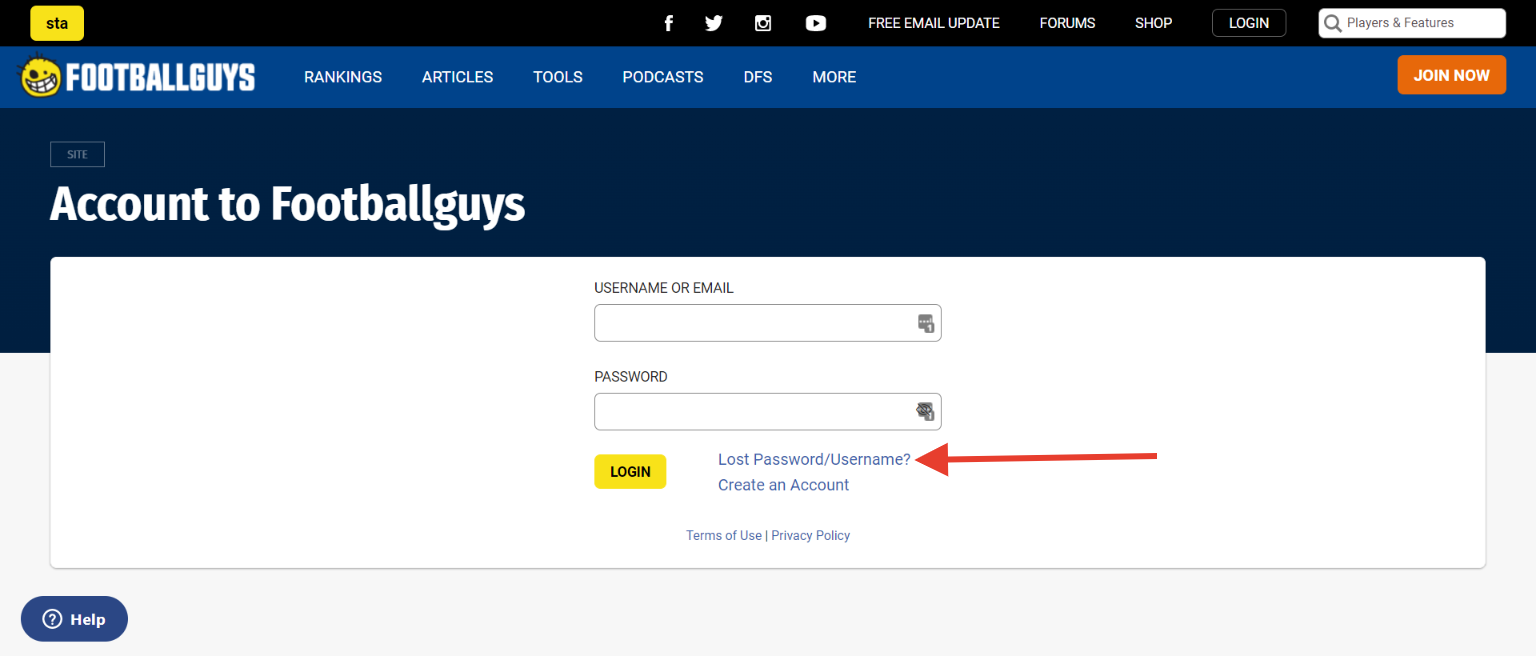
Task: Open the Privacy Policy link
Action: tap(811, 536)
